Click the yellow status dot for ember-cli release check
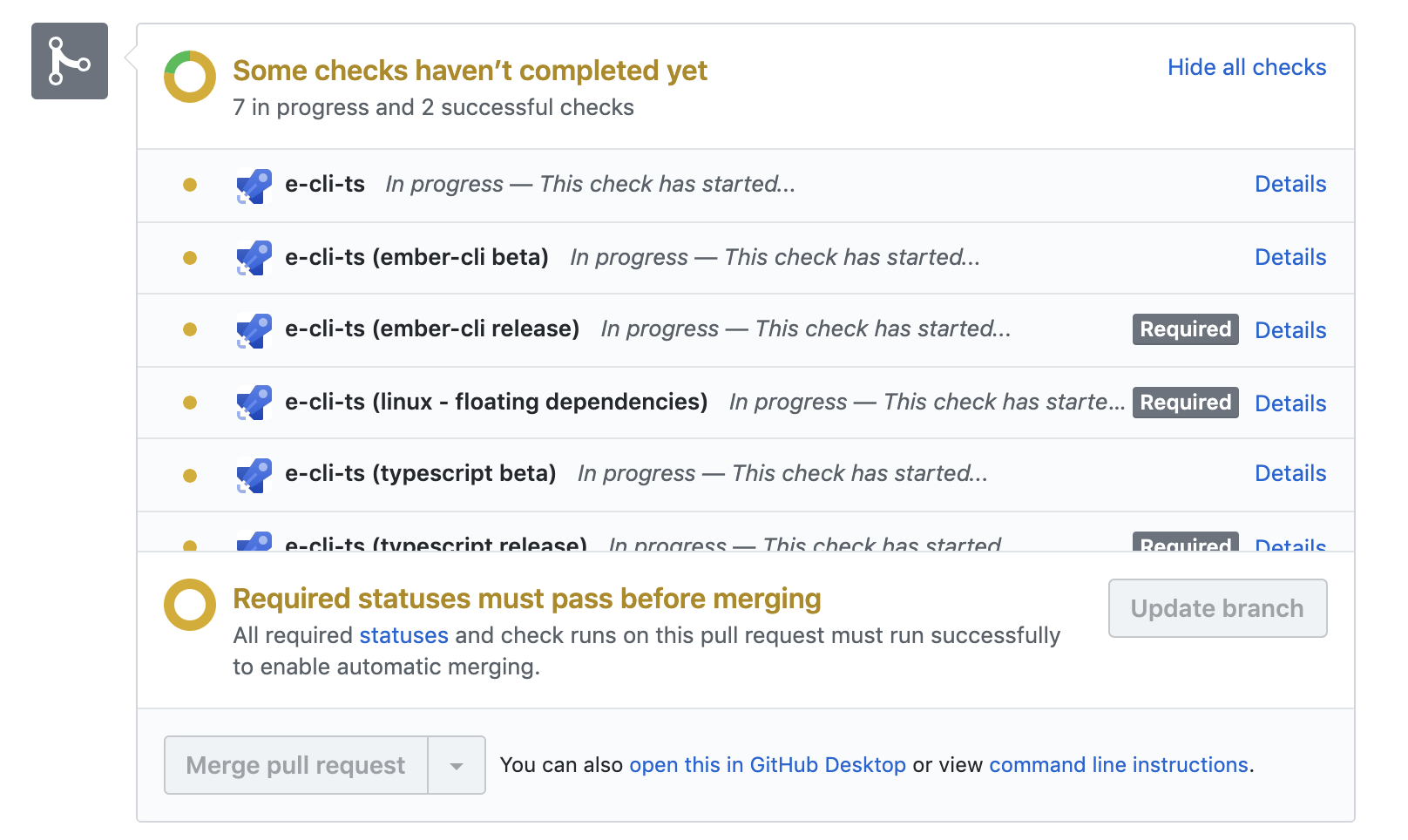 click(x=191, y=330)
